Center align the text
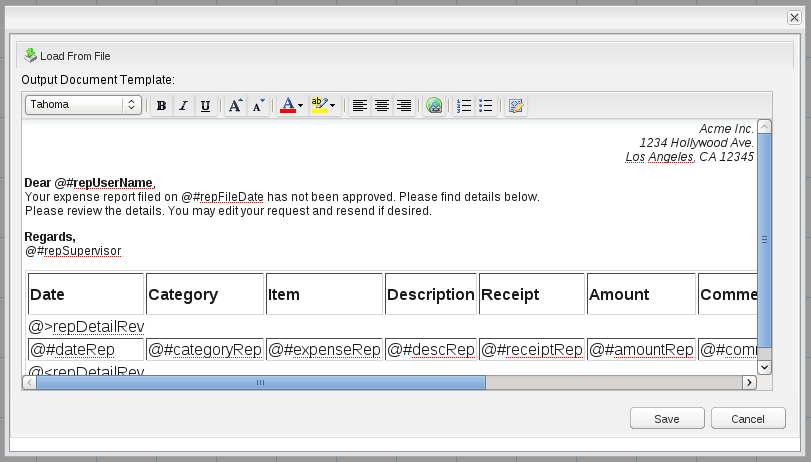Screen dimensions: 811x462 381,105
